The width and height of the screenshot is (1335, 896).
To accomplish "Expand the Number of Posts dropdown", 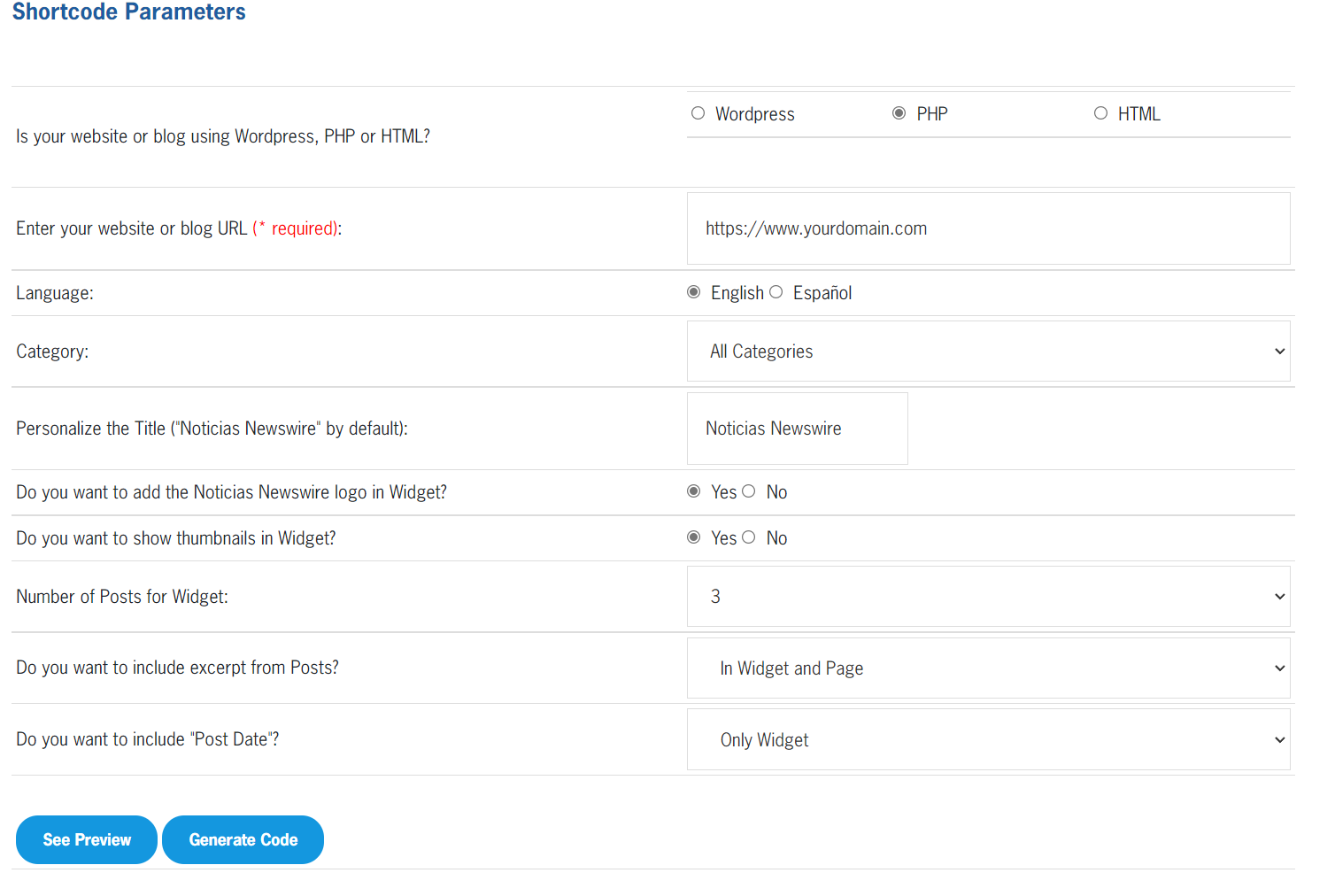I will pyautogui.click(x=988, y=597).
